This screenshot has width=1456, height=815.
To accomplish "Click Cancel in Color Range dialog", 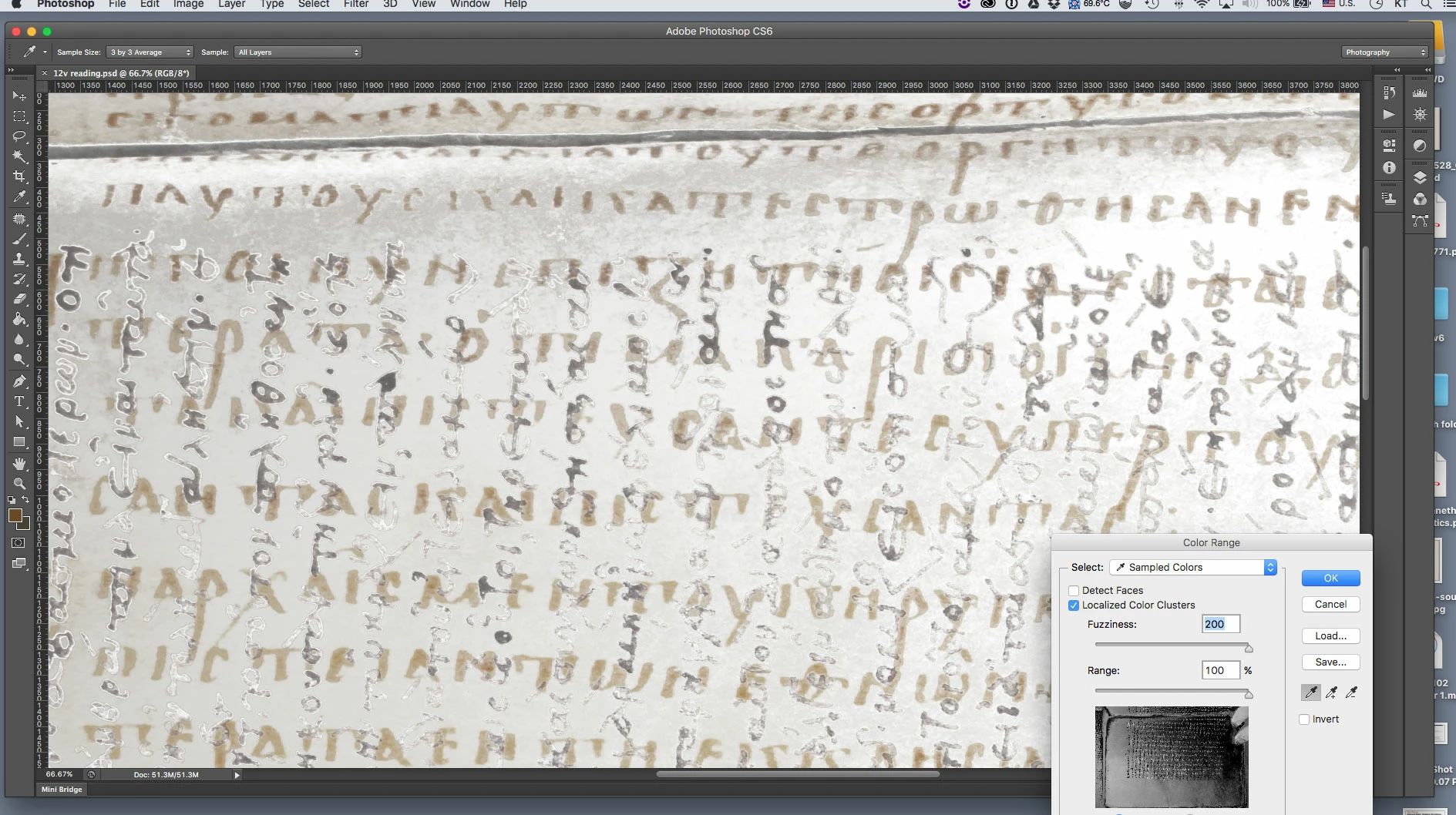I will coord(1330,605).
